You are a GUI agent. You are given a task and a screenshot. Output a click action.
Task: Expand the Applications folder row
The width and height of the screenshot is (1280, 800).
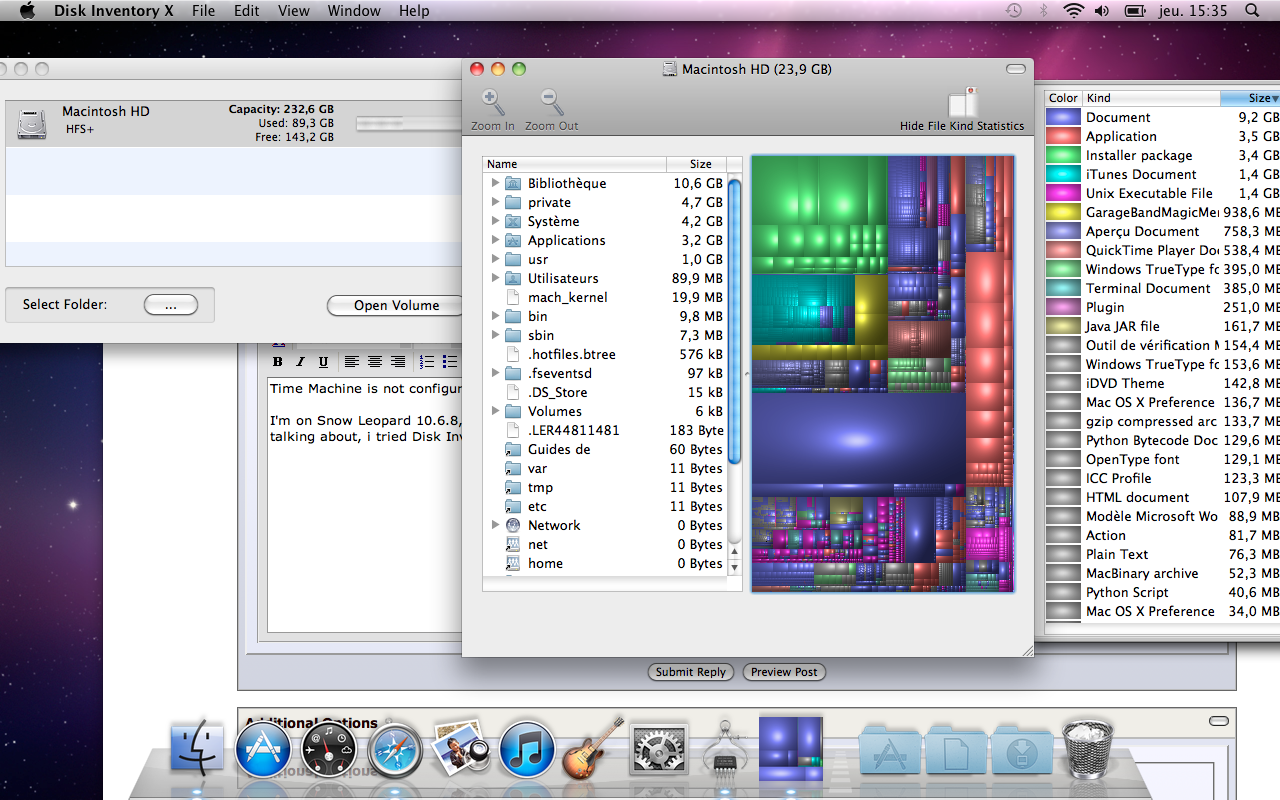point(495,240)
